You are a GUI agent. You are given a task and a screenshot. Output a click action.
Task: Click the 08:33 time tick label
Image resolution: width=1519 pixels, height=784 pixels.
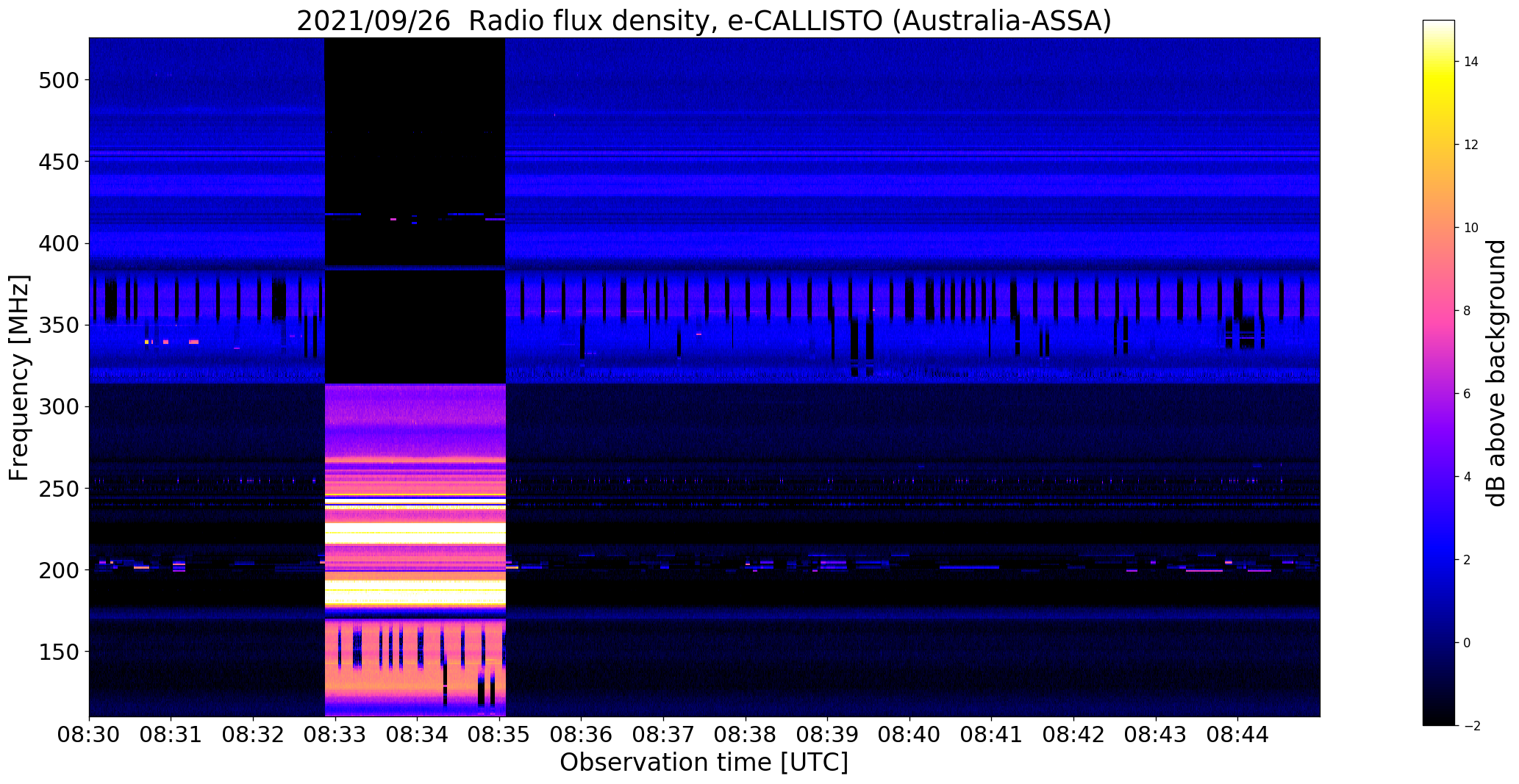point(335,735)
